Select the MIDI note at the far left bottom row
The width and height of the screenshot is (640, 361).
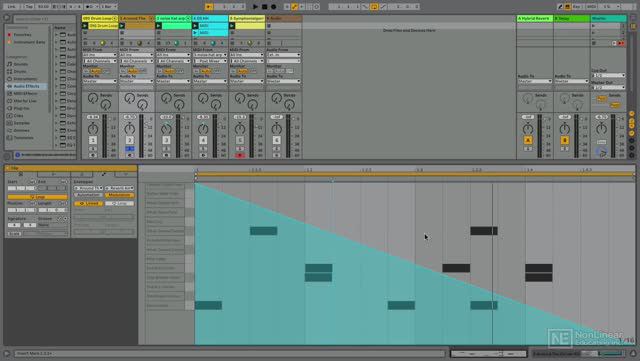[208, 305]
